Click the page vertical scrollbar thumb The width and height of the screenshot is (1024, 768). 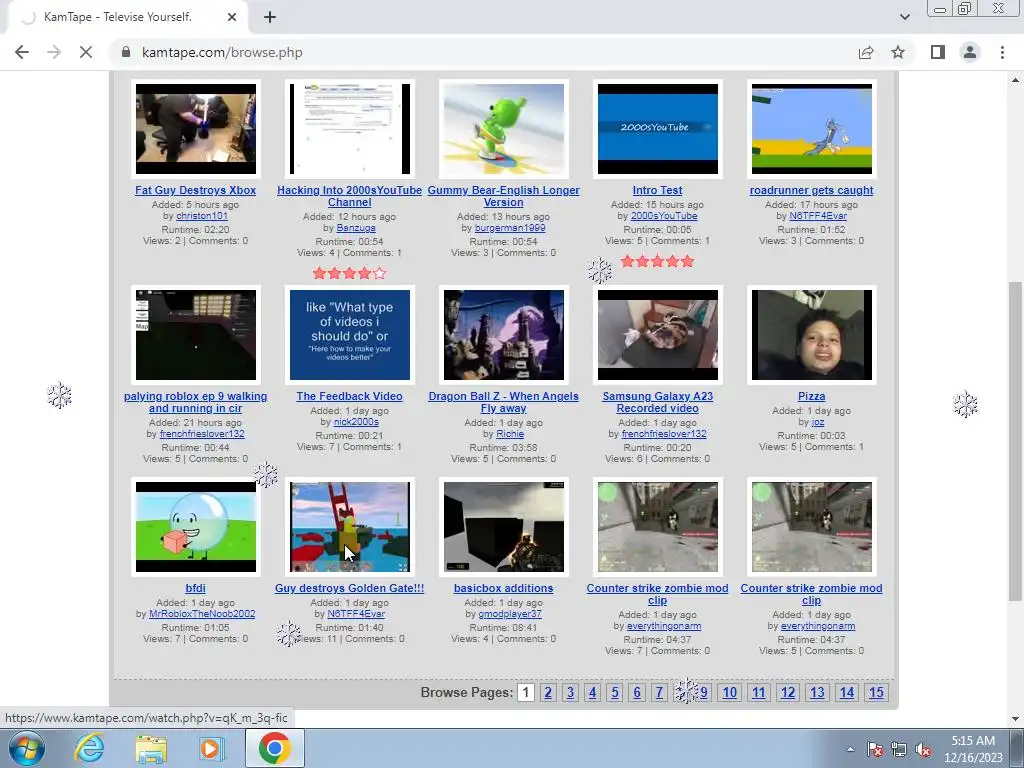pyautogui.click(x=1016, y=441)
